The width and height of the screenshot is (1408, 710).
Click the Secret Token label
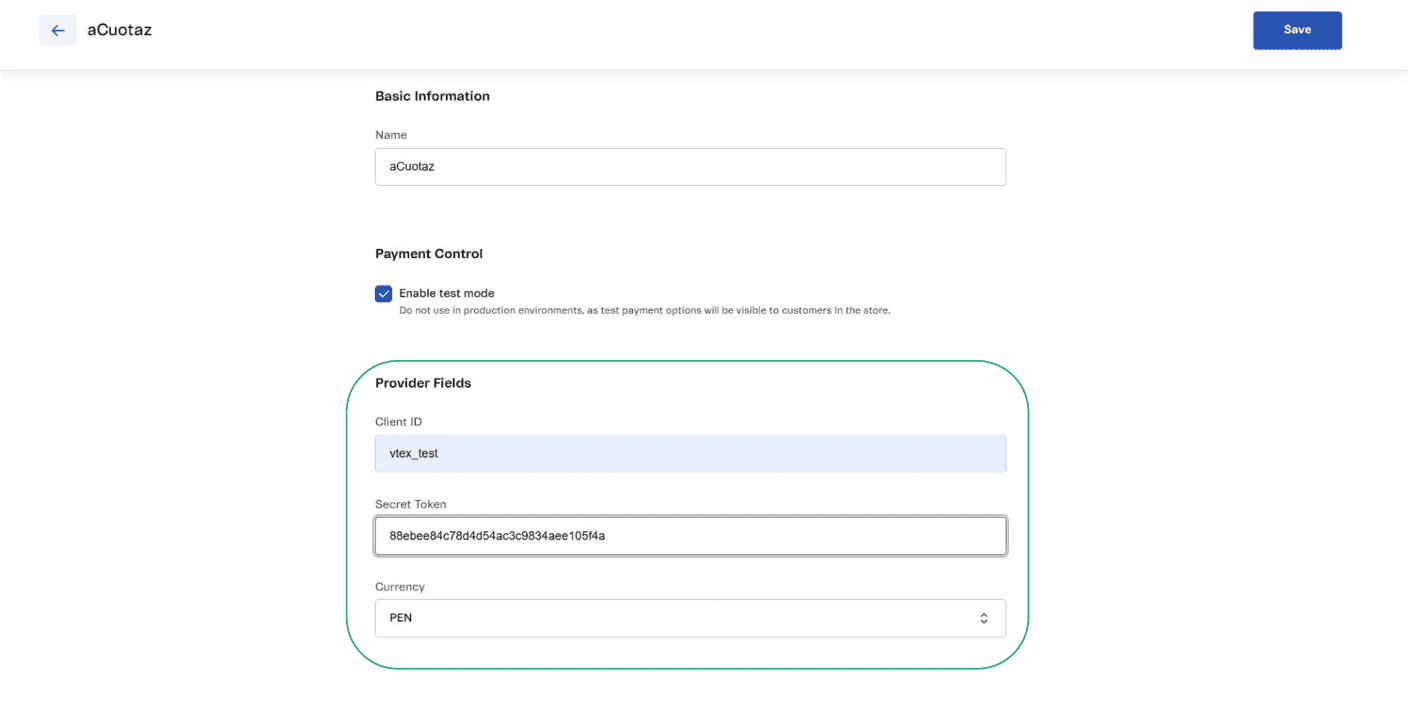click(406, 503)
